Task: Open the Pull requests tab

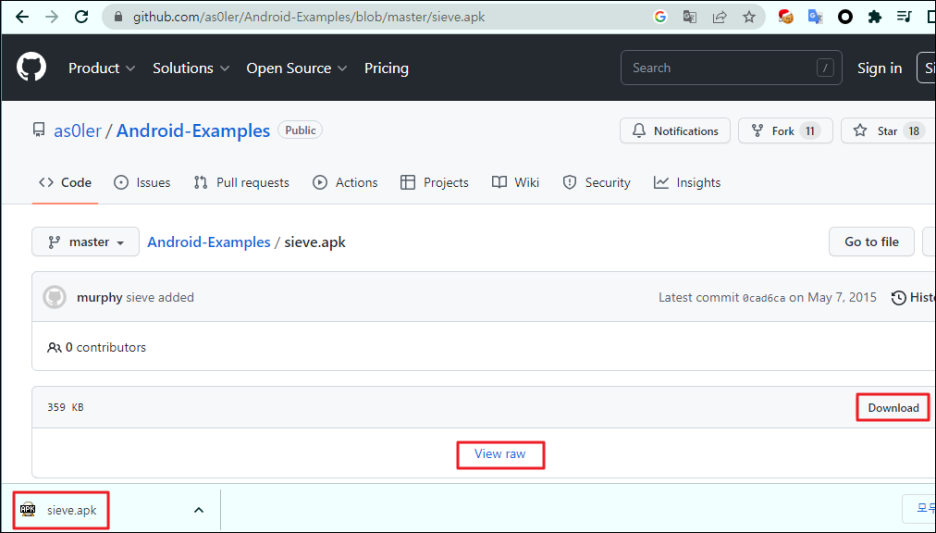Action: point(242,183)
